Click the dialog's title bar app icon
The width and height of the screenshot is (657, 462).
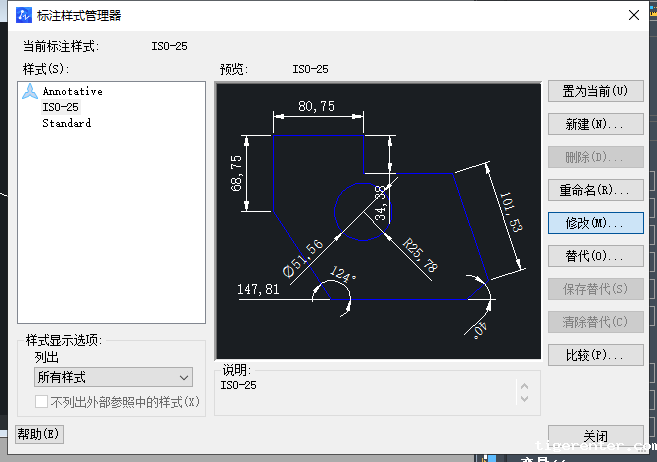tap(24, 14)
